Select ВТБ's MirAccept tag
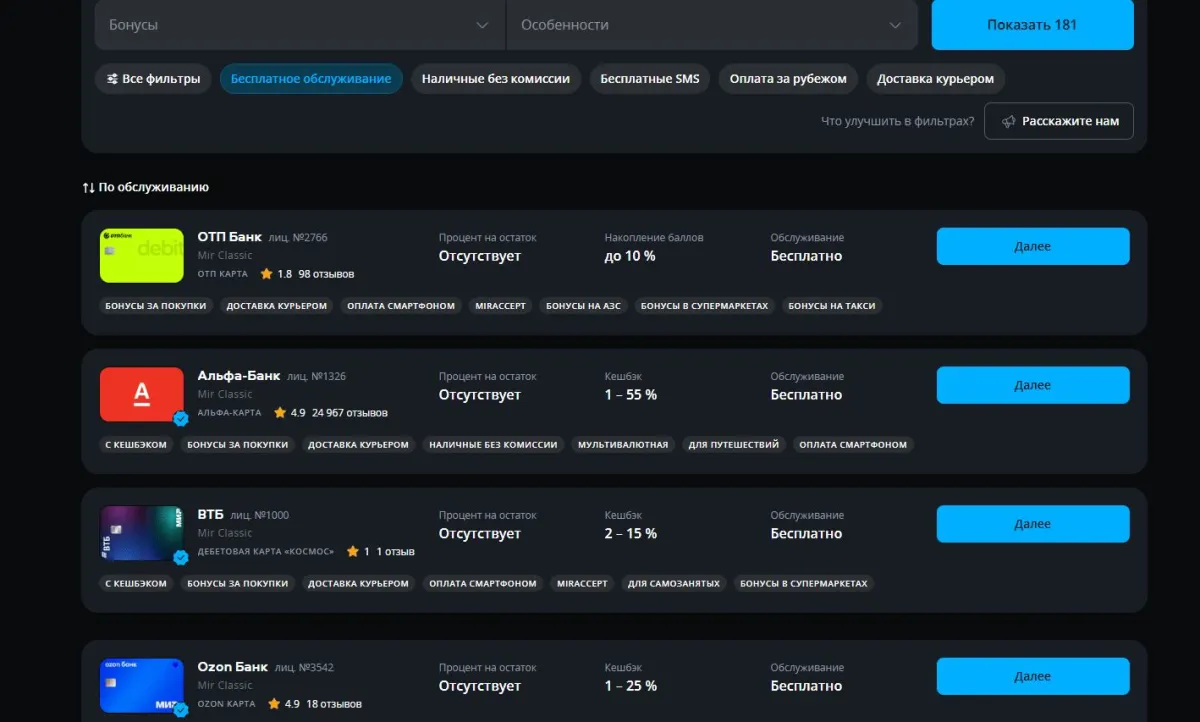The image size is (1200, 722). pyautogui.click(x=583, y=584)
